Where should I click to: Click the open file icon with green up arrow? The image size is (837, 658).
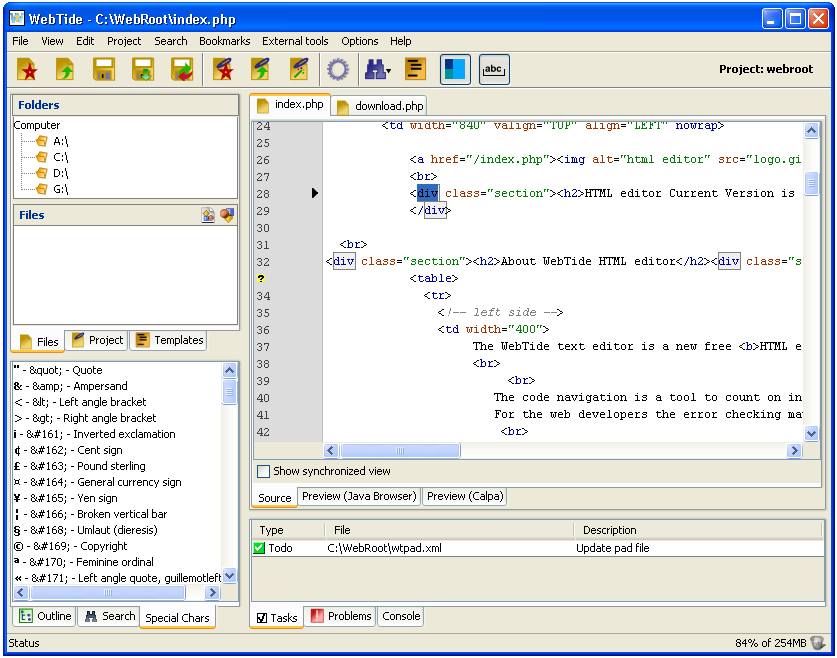coord(65,69)
